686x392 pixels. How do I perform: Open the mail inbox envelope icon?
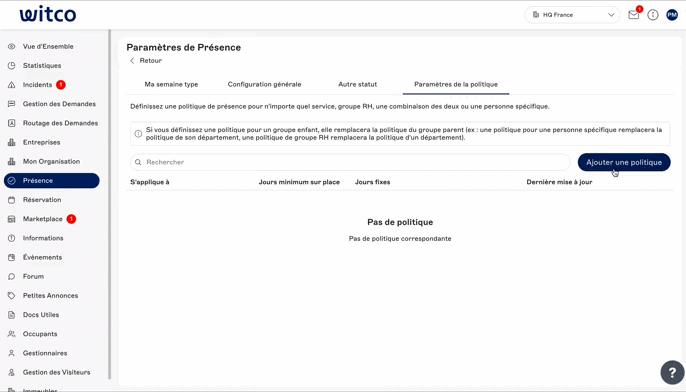tap(634, 15)
